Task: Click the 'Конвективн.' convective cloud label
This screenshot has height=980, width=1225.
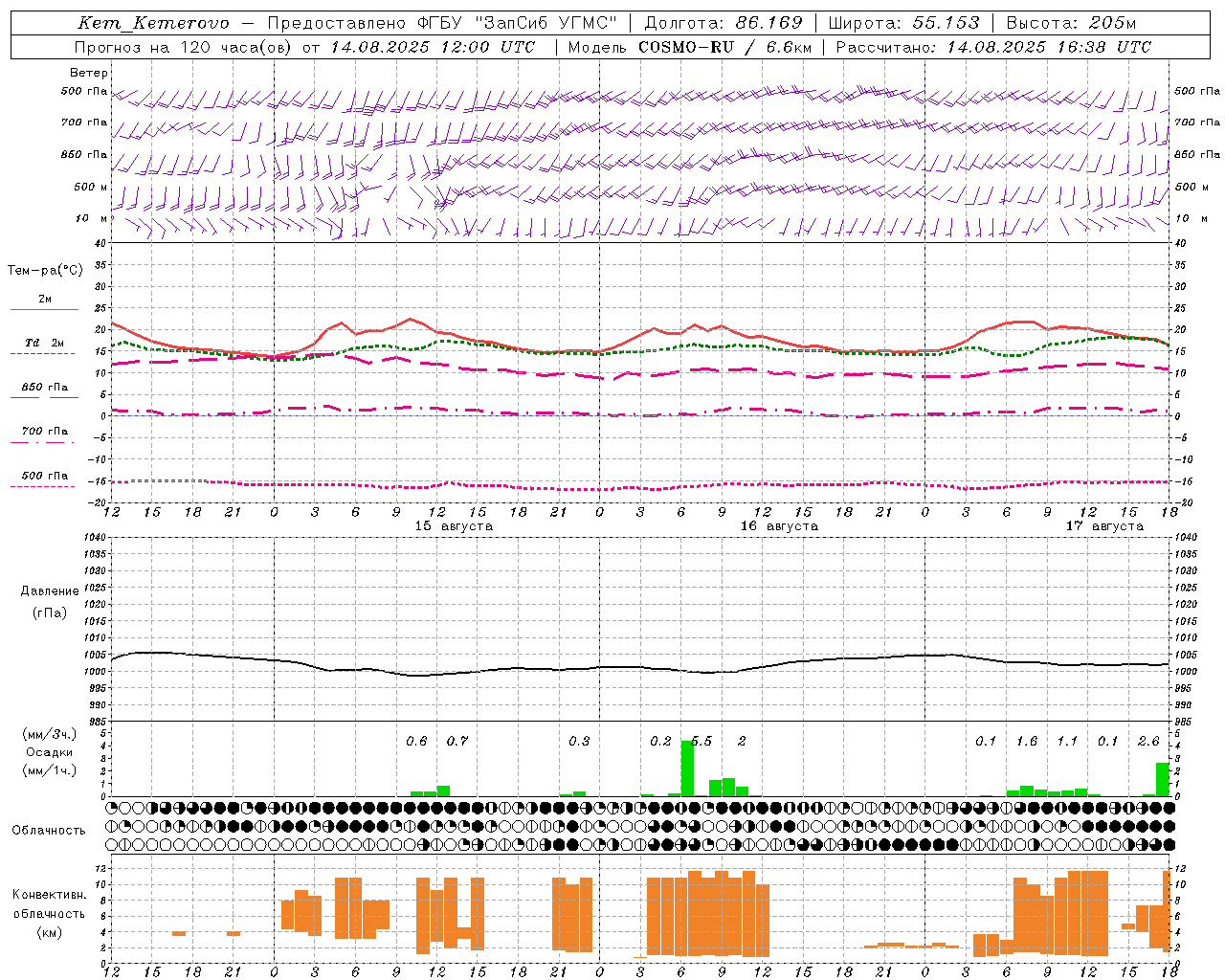Action: (50, 895)
